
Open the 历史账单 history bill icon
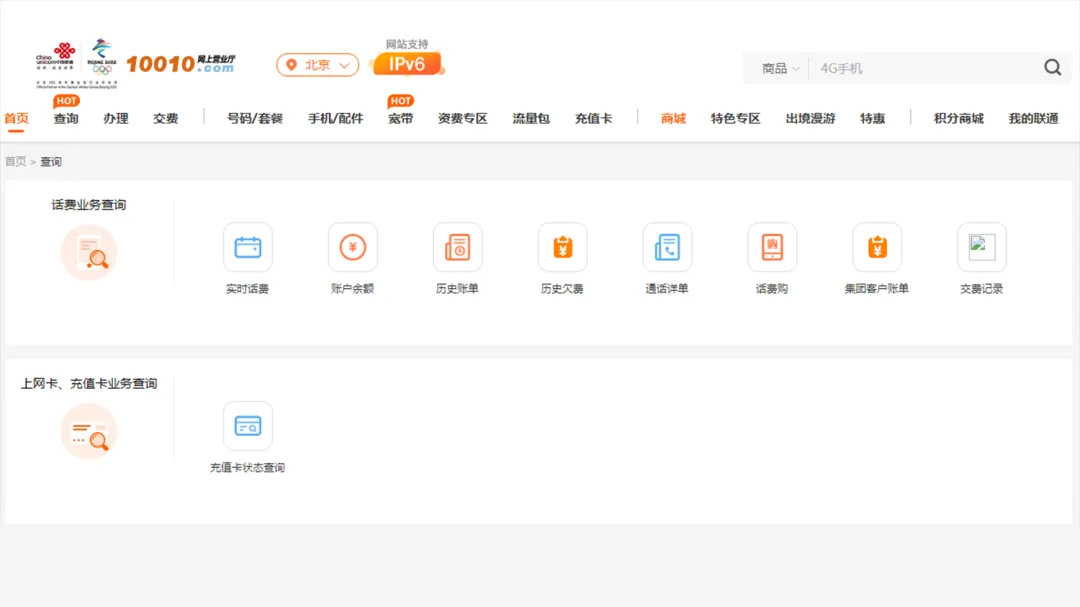(x=457, y=247)
